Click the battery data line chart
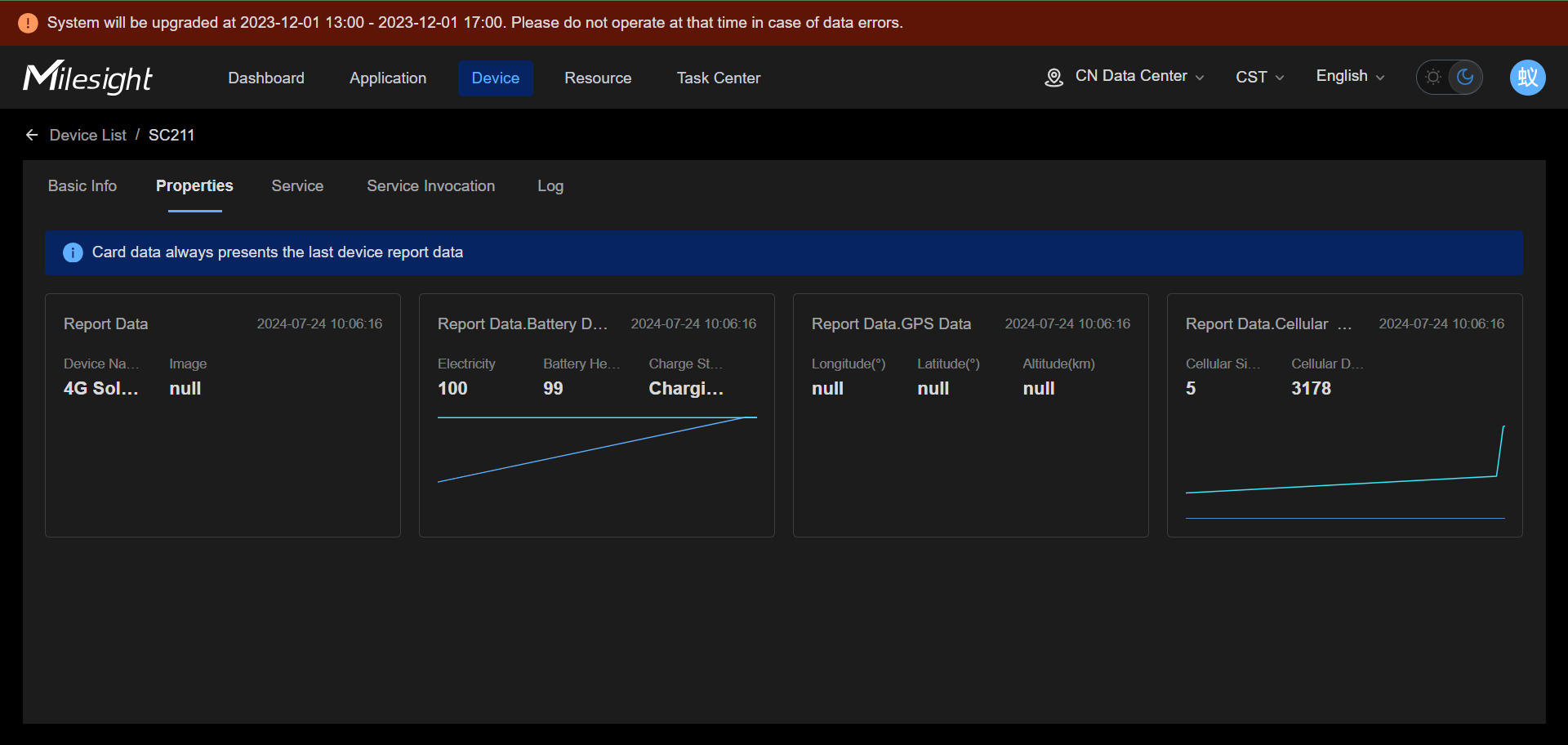Image resolution: width=1568 pixels, height=745 pixels. [x=597, y=449]
